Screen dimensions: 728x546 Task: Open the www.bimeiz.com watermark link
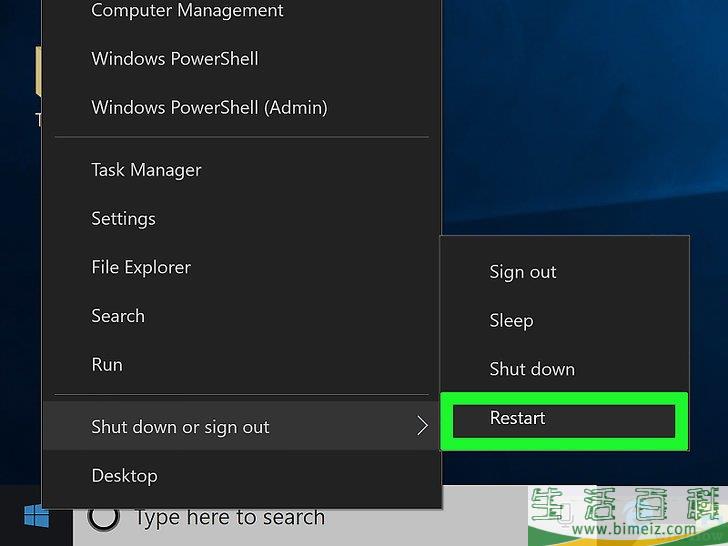(x=634, y=528)
